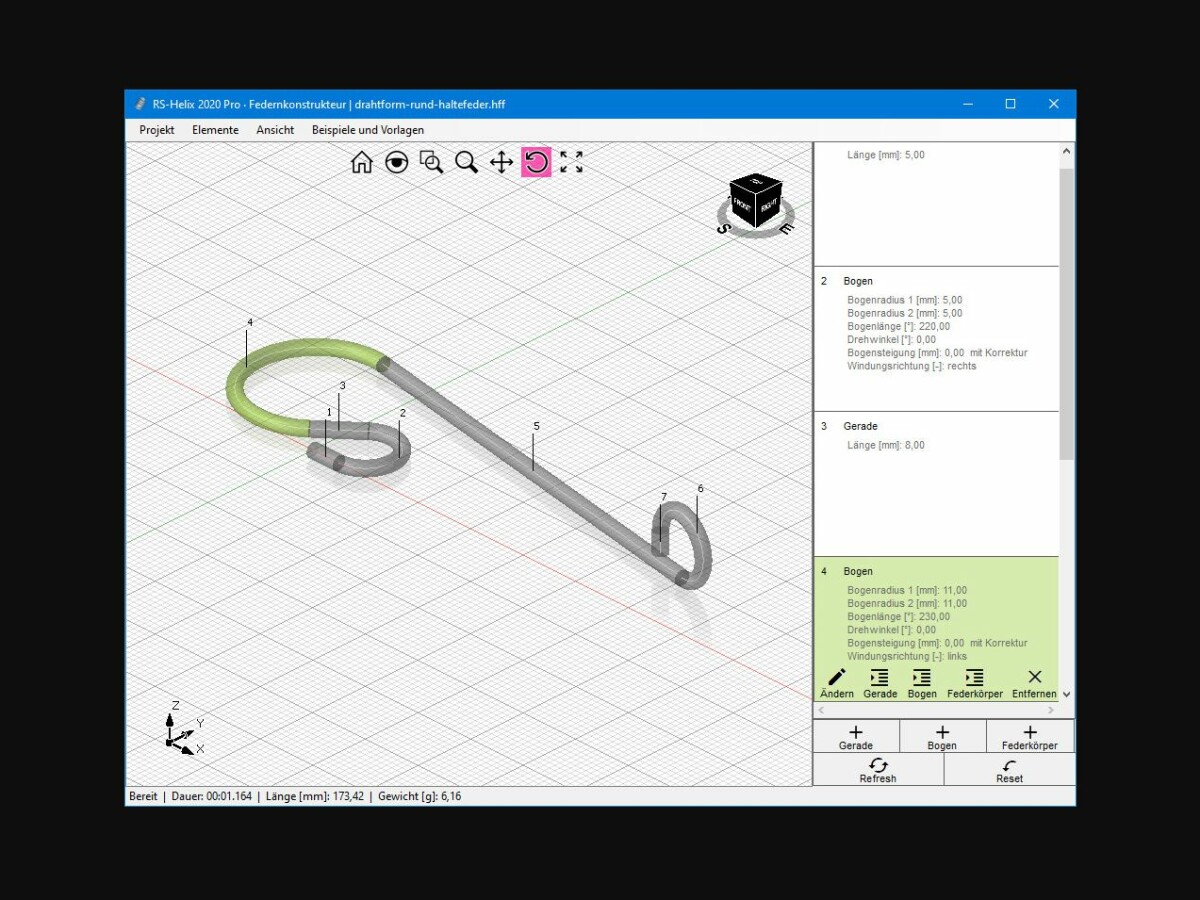Add a new Bogen element
This screenshot has width=1200, height=900.
coord(942,737)
